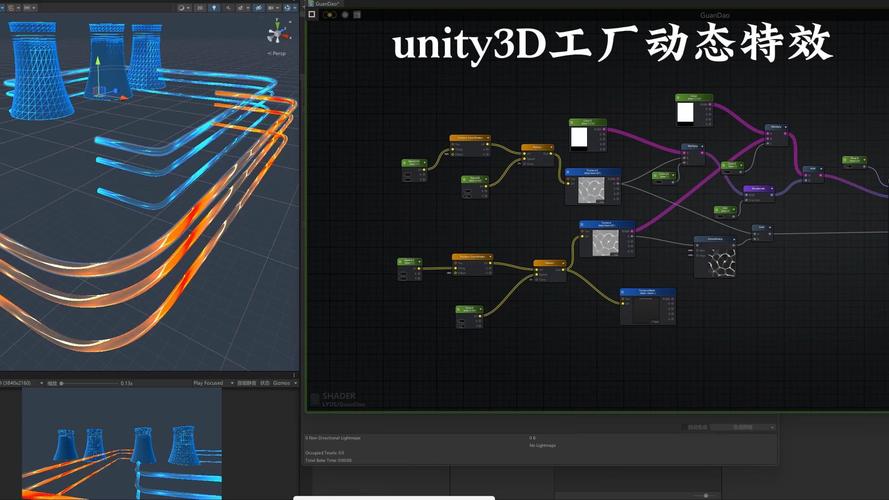The height and width of the screenshot is (500, 889).
Task: Click the 'Total Bake Time' text
Action: [x=328, y=460]
